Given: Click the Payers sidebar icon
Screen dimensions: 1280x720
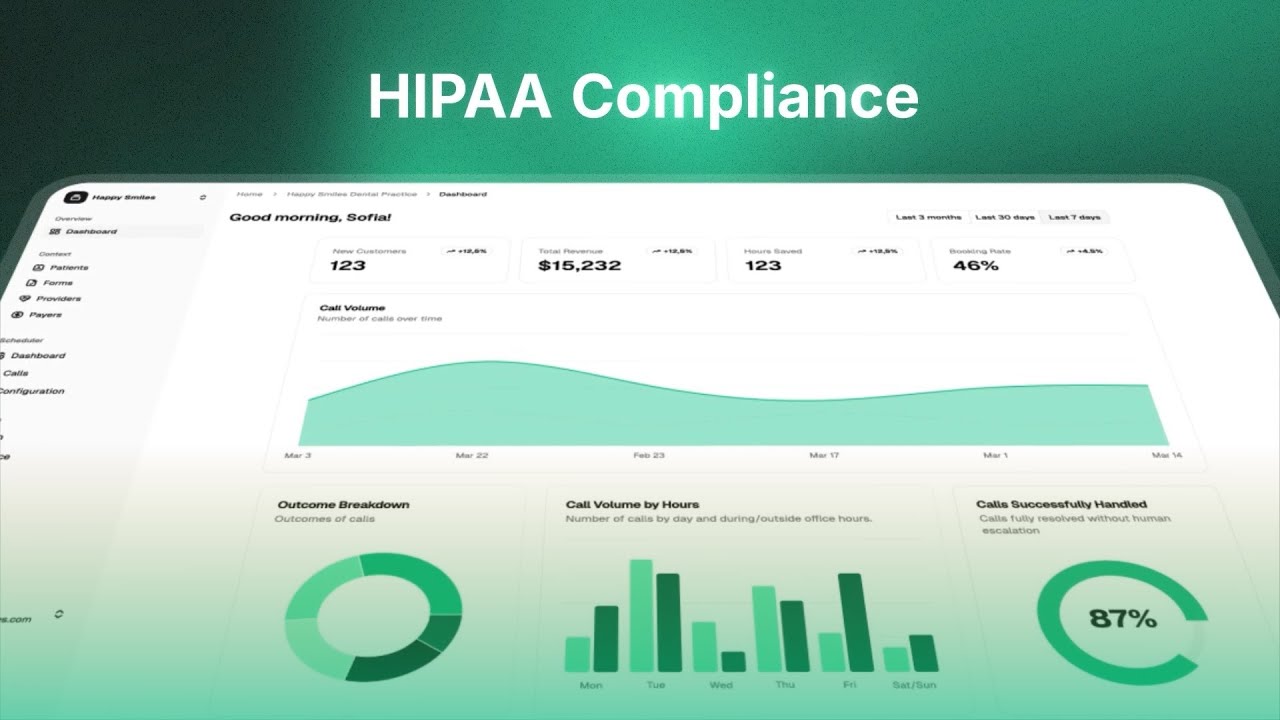Looking at the screenshot, I should tap(17, 314).
